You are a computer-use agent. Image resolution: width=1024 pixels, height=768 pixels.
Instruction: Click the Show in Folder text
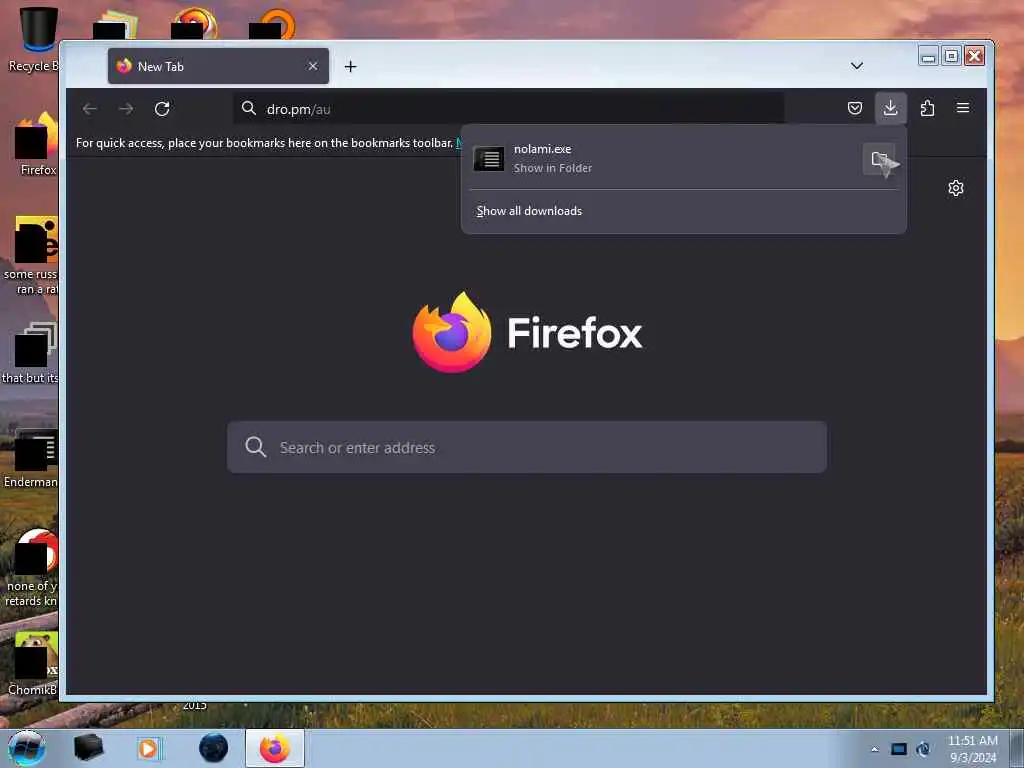point(552,168)
